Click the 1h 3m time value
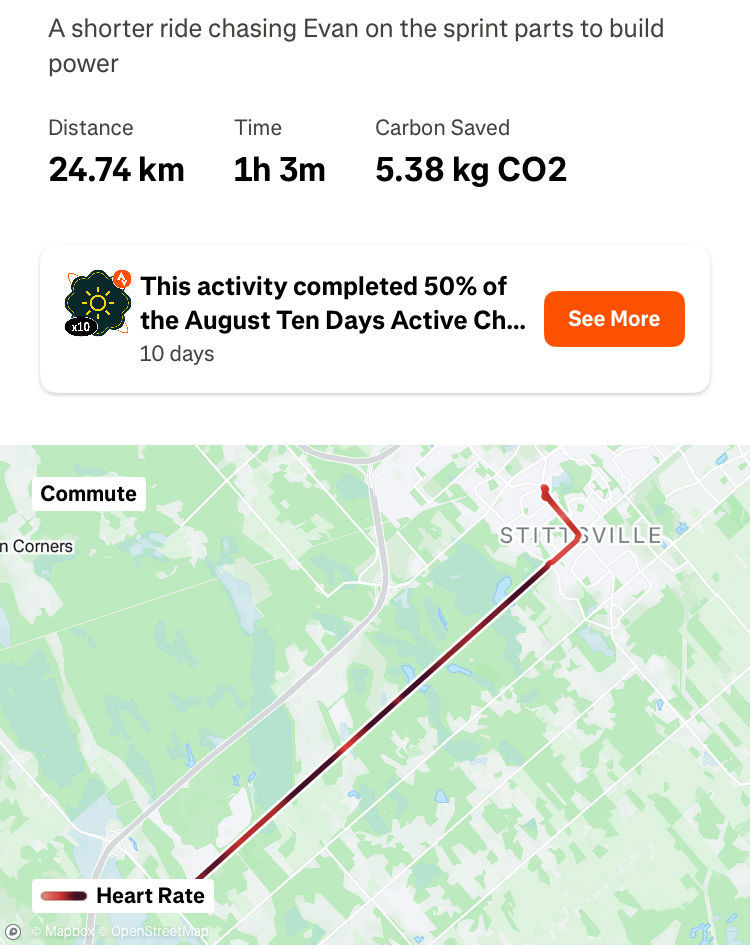 click(280, 169)
